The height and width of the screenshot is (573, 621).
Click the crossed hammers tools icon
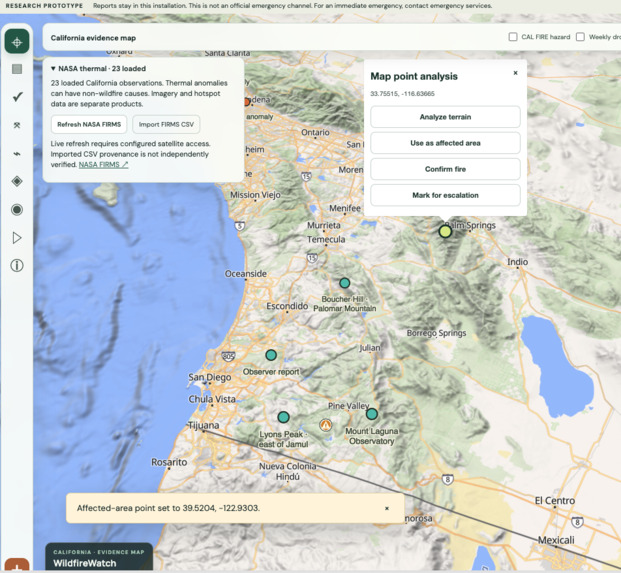click(x=17, y=125)
